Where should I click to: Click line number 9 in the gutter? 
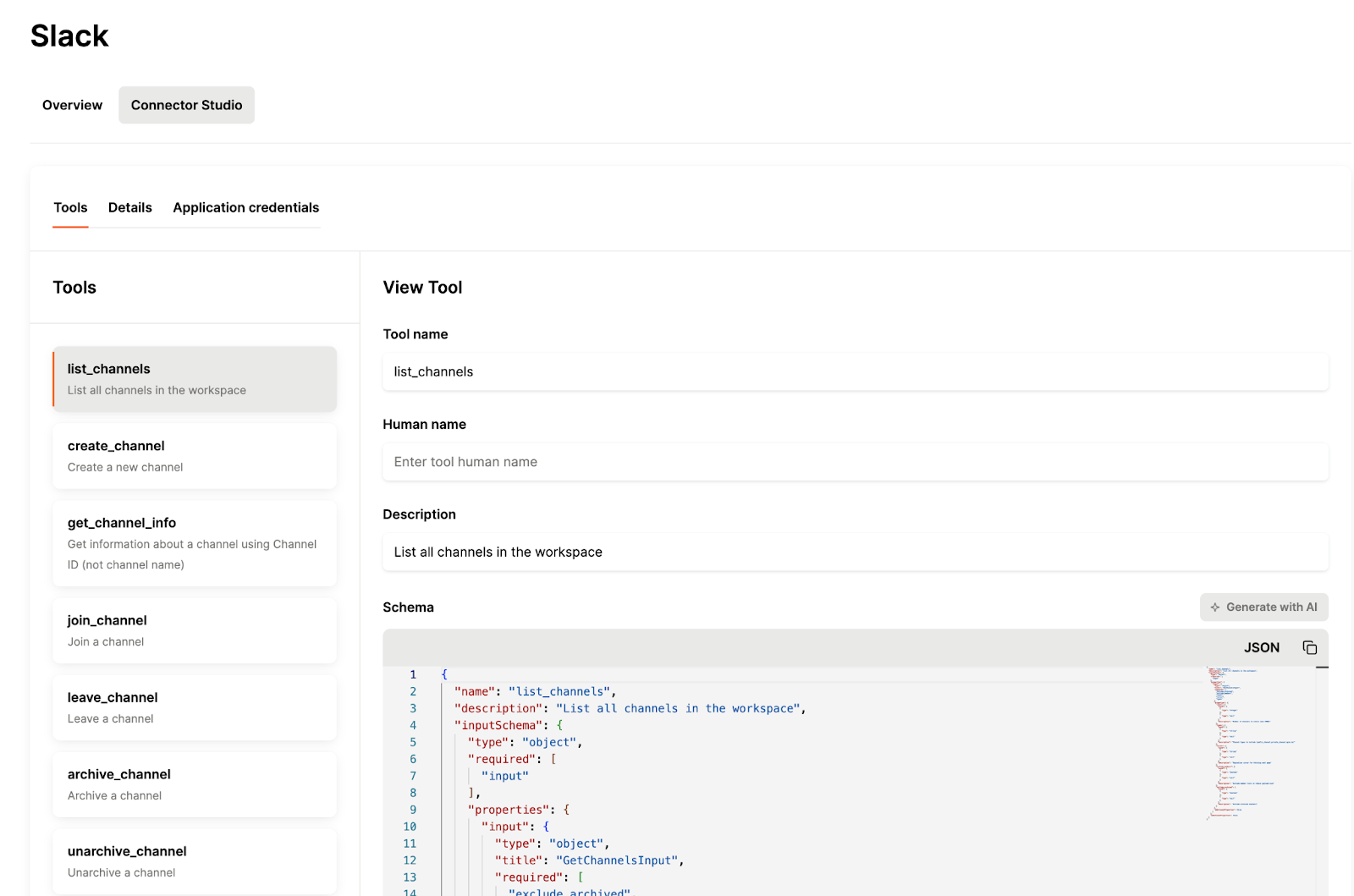[x=413, y=810]
